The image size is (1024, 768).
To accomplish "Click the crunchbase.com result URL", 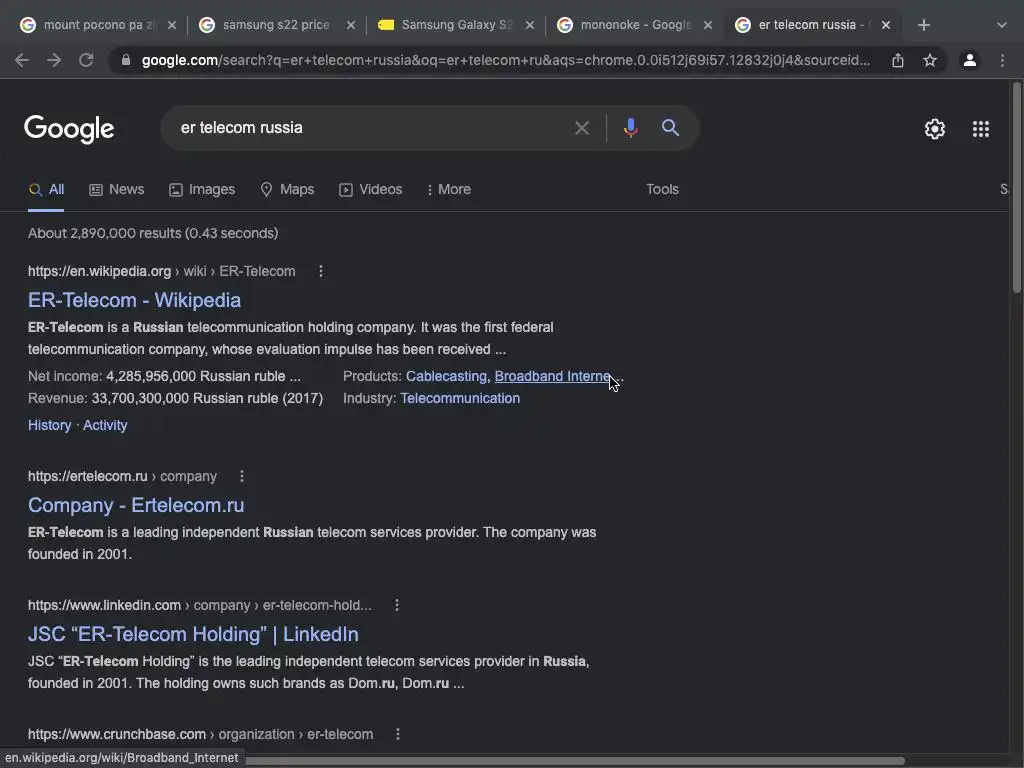I will (200, 735).
